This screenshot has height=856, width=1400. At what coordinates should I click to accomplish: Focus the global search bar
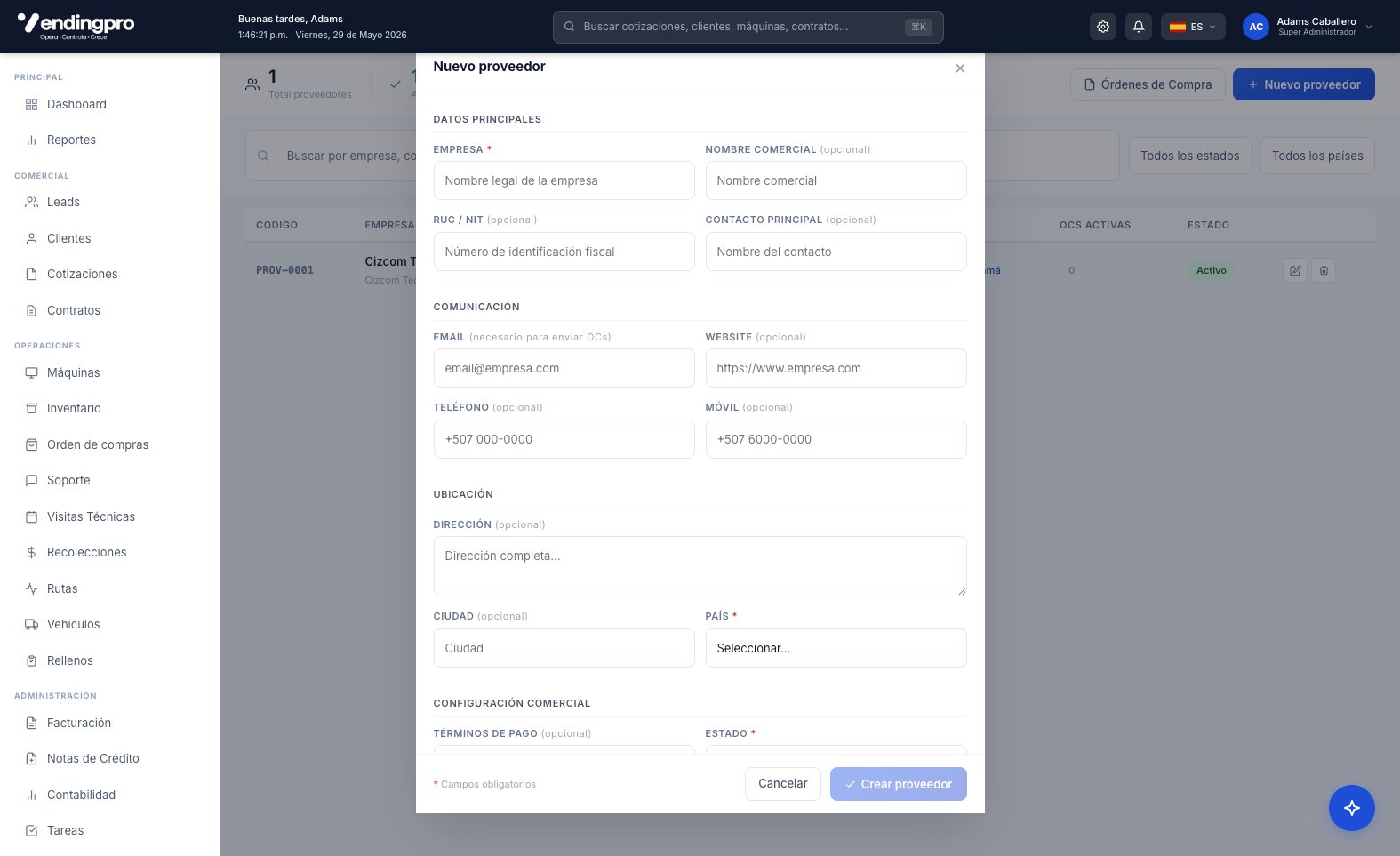tap(748, 27)
